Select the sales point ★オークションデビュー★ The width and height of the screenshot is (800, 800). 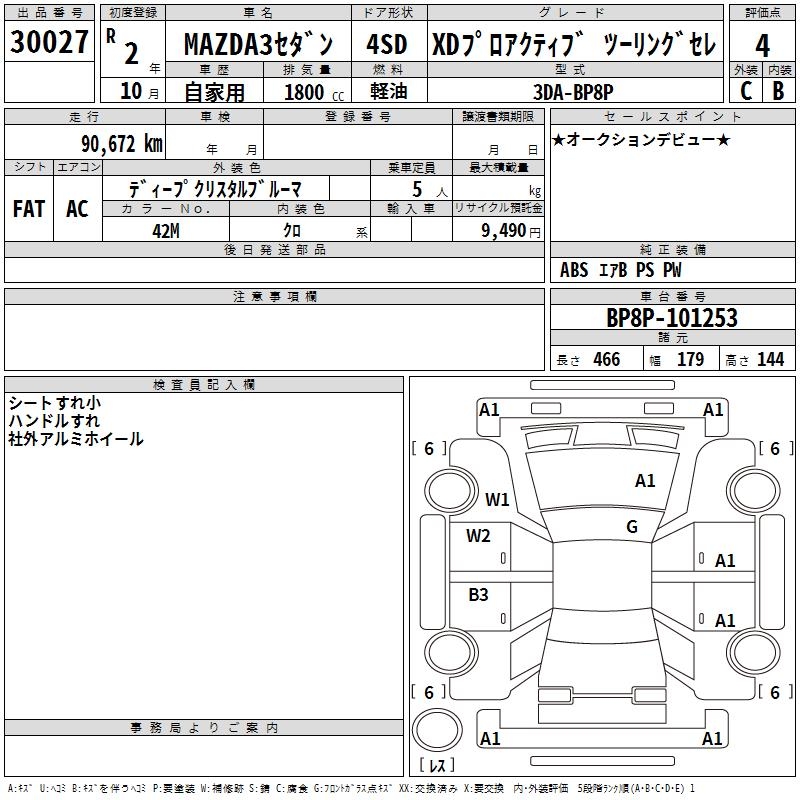click(641, 139)
